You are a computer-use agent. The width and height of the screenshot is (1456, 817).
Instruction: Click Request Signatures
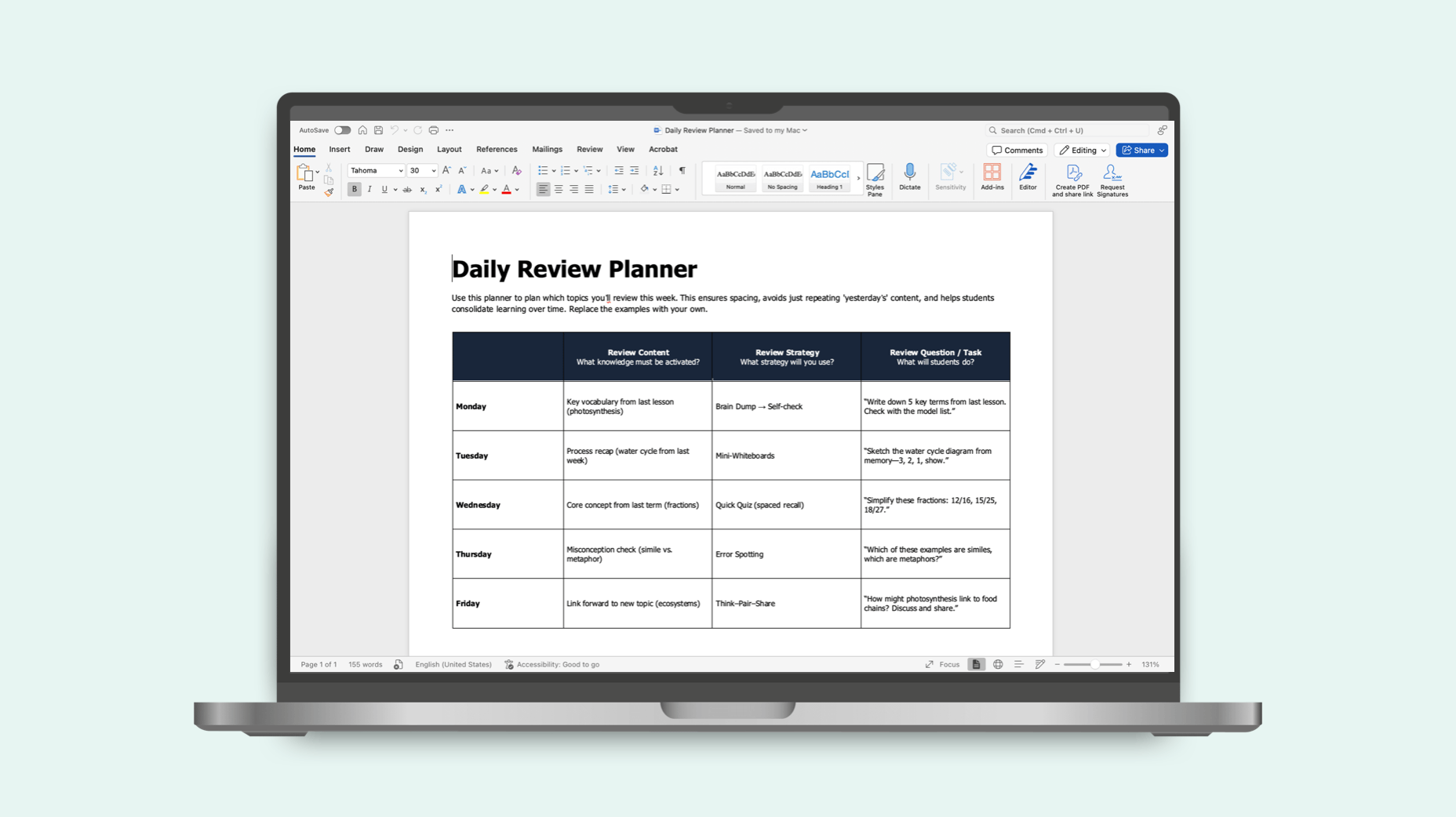(x=1112, y=180)
